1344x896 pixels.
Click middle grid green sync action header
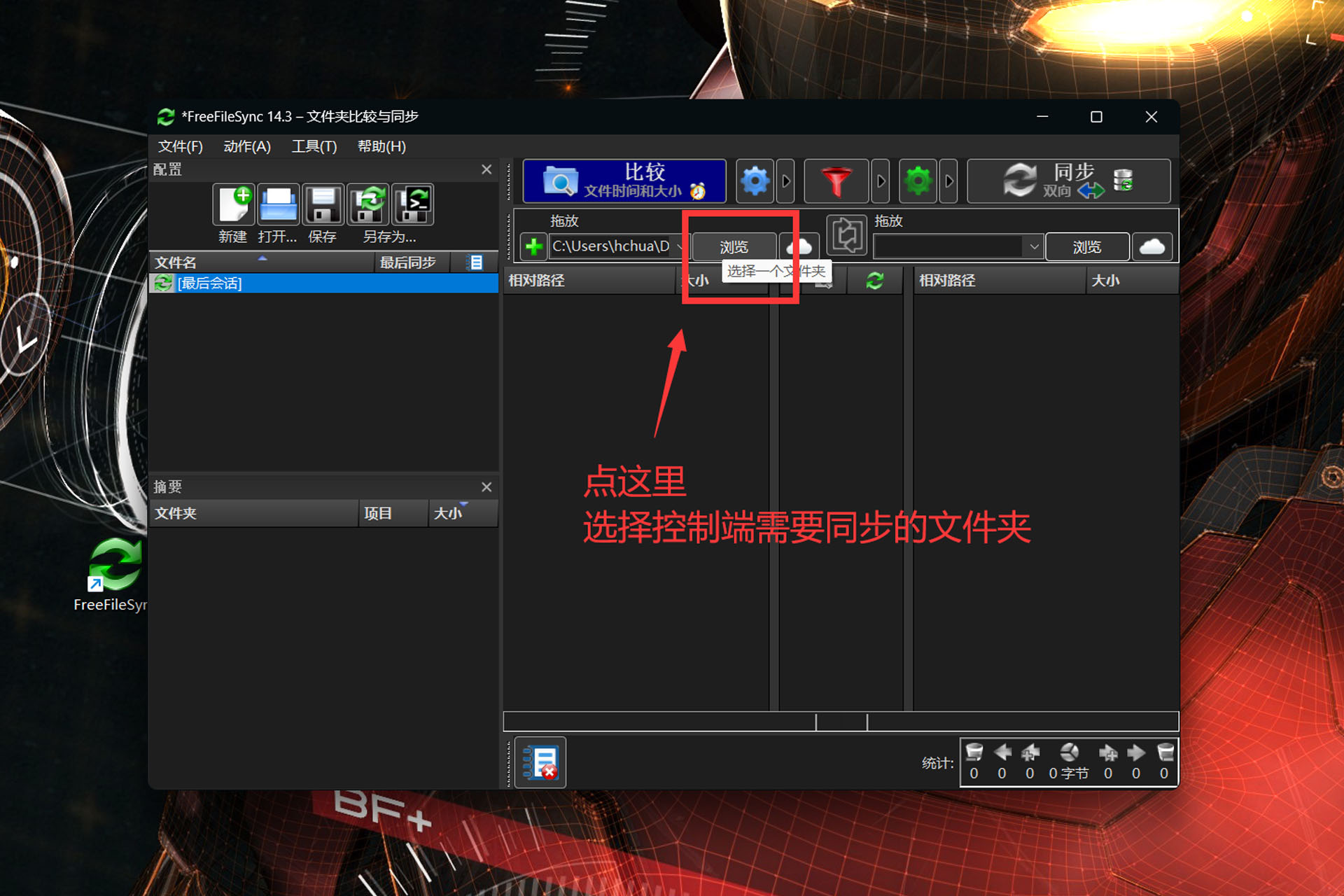click(875, 281)
